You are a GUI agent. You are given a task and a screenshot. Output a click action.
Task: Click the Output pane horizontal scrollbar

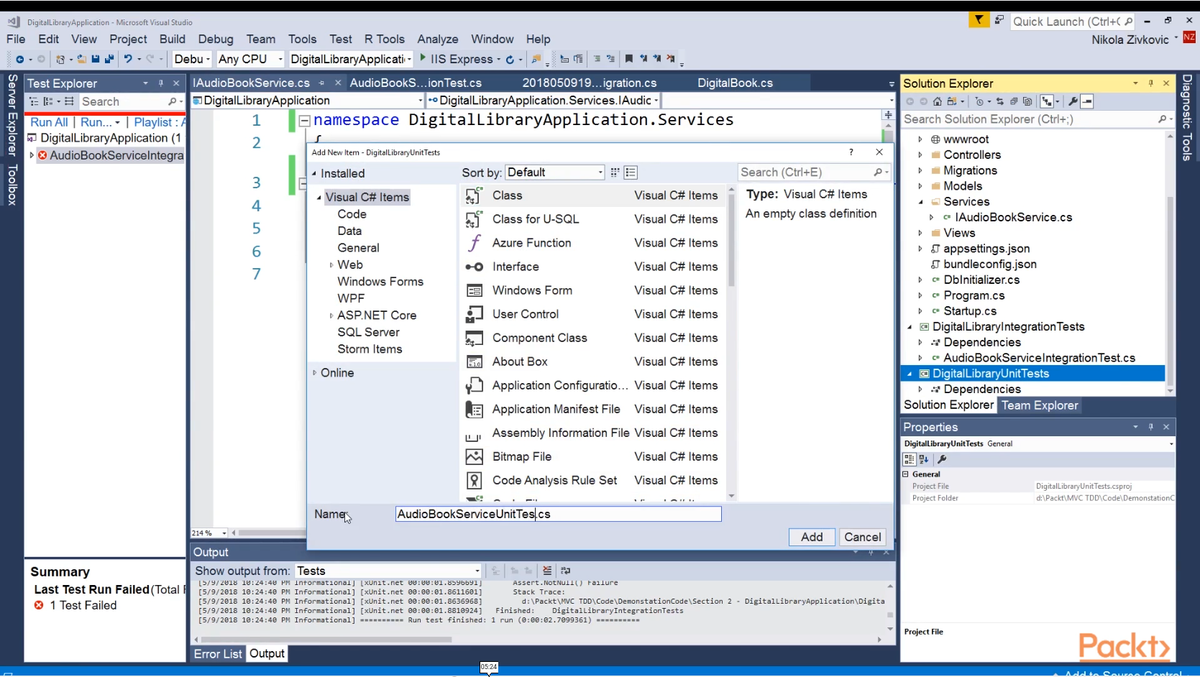[x=538, y=639]
